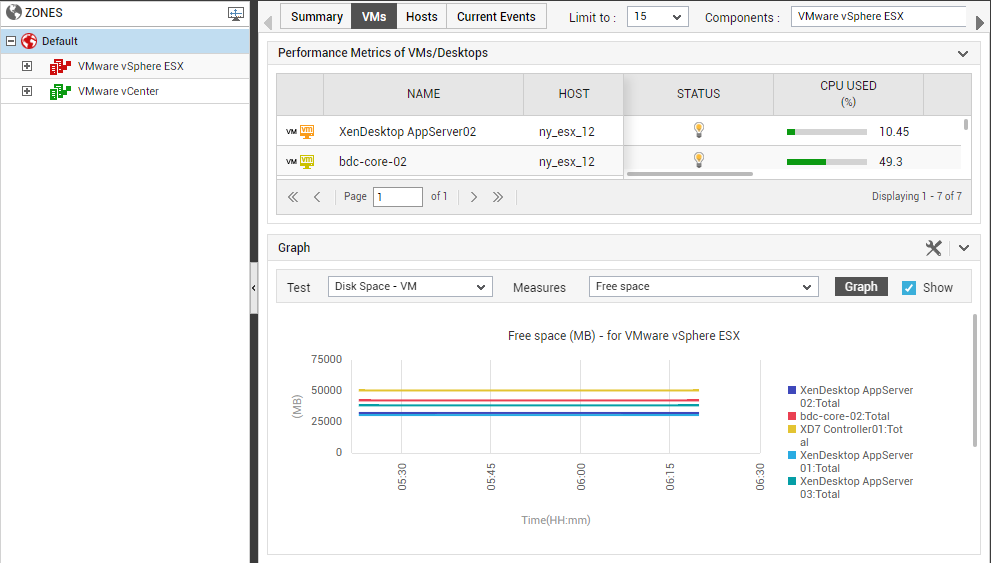
Task: Click teal legend swatch AppServer 03:Total
Action: click(792, 481)
